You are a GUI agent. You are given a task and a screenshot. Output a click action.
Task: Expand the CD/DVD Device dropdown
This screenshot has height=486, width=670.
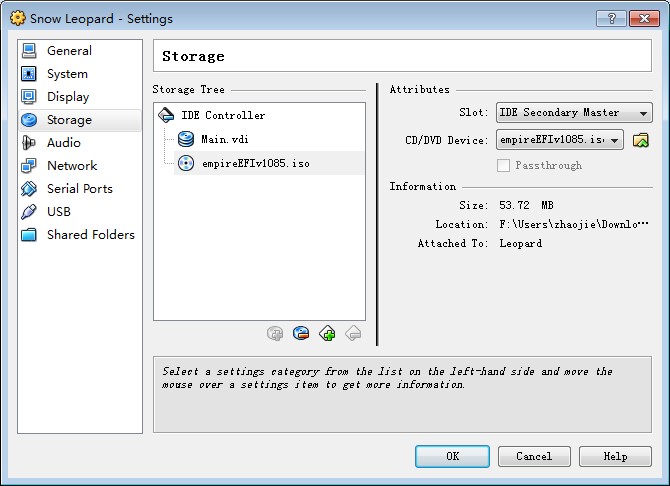[560, 140]
